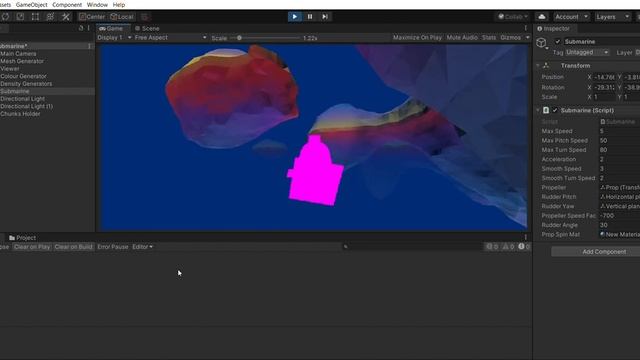Open the Window menu
This screenshot has width=640, height=360.
(x=97, y=5)
